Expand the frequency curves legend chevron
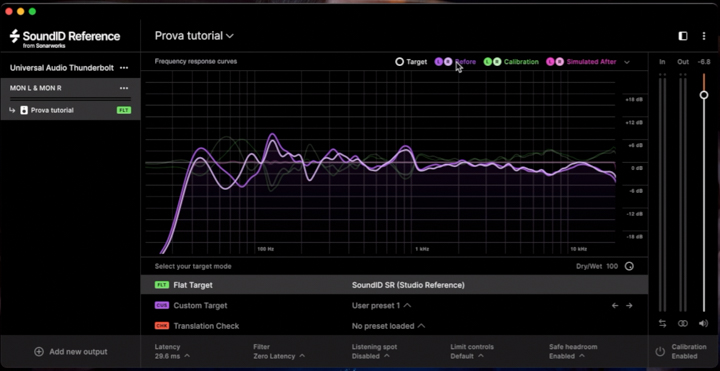Image resolution: width=720 pixels, height=371 pixels. coord(627,62)
